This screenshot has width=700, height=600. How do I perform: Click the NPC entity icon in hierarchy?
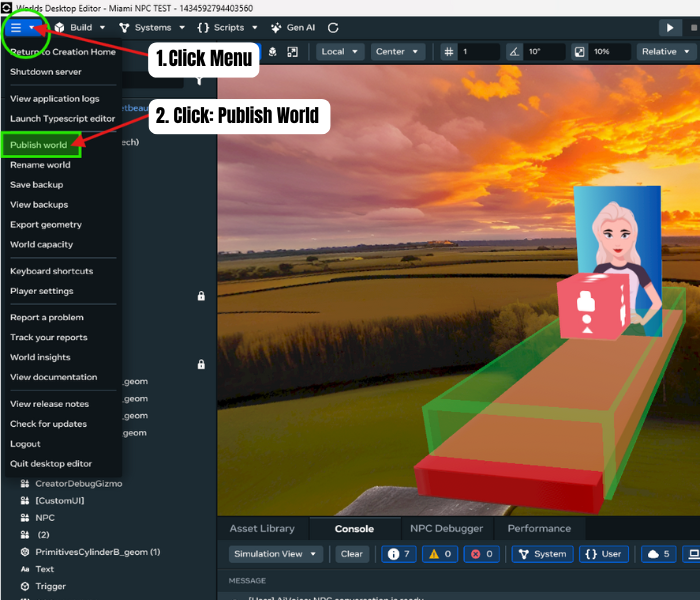pyautogui.click(x=25, y=518)
